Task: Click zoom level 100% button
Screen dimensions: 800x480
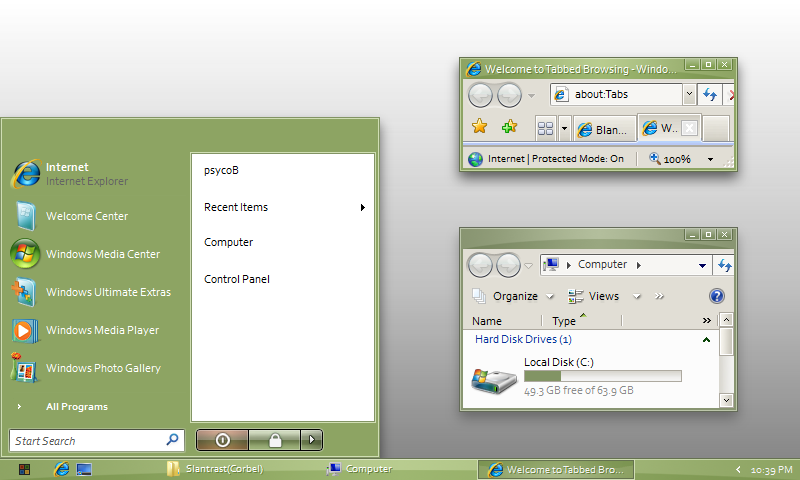Action: (x=669, y=159)
